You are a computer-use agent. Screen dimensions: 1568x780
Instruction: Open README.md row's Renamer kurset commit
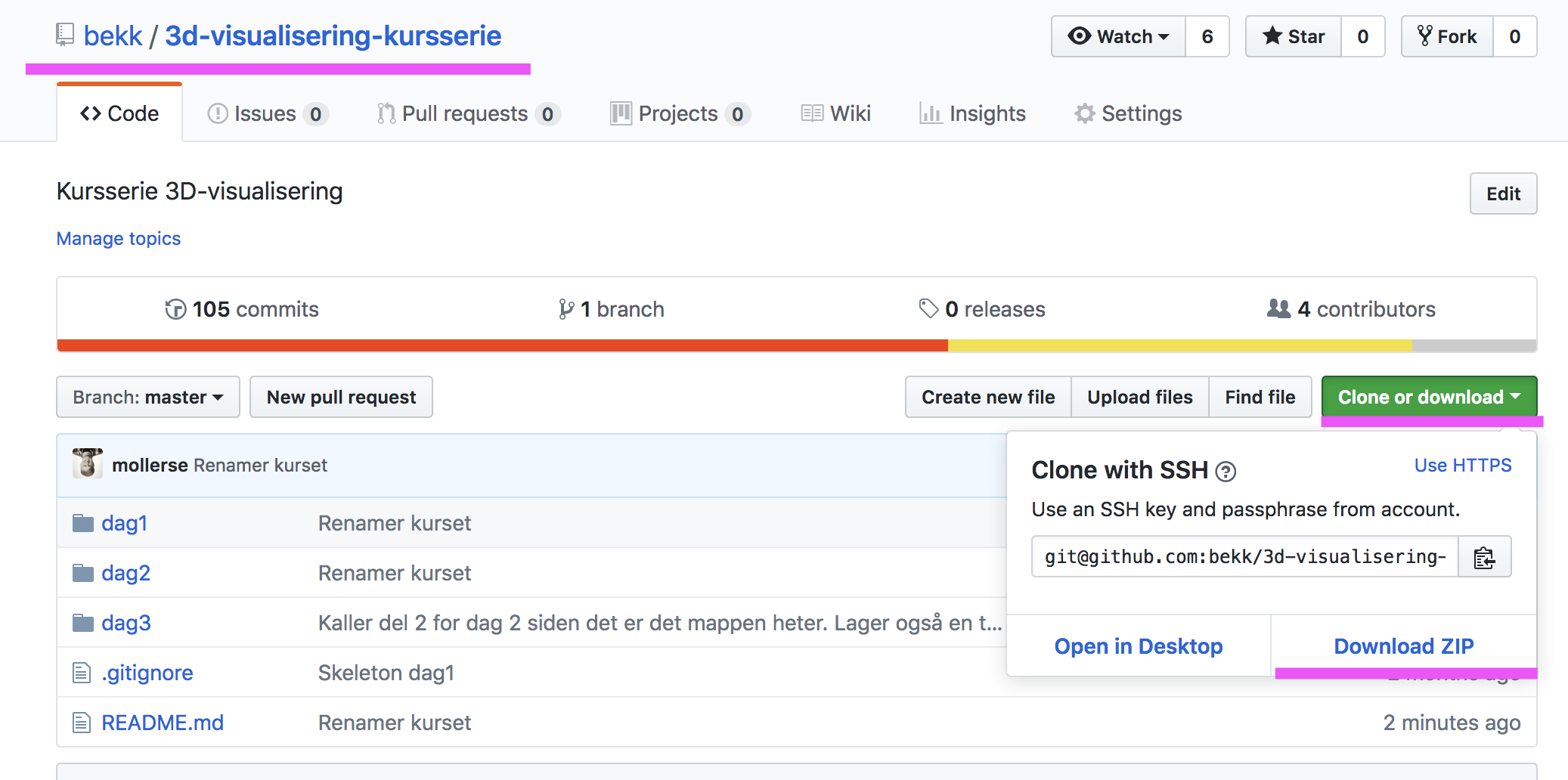[395, 723]
